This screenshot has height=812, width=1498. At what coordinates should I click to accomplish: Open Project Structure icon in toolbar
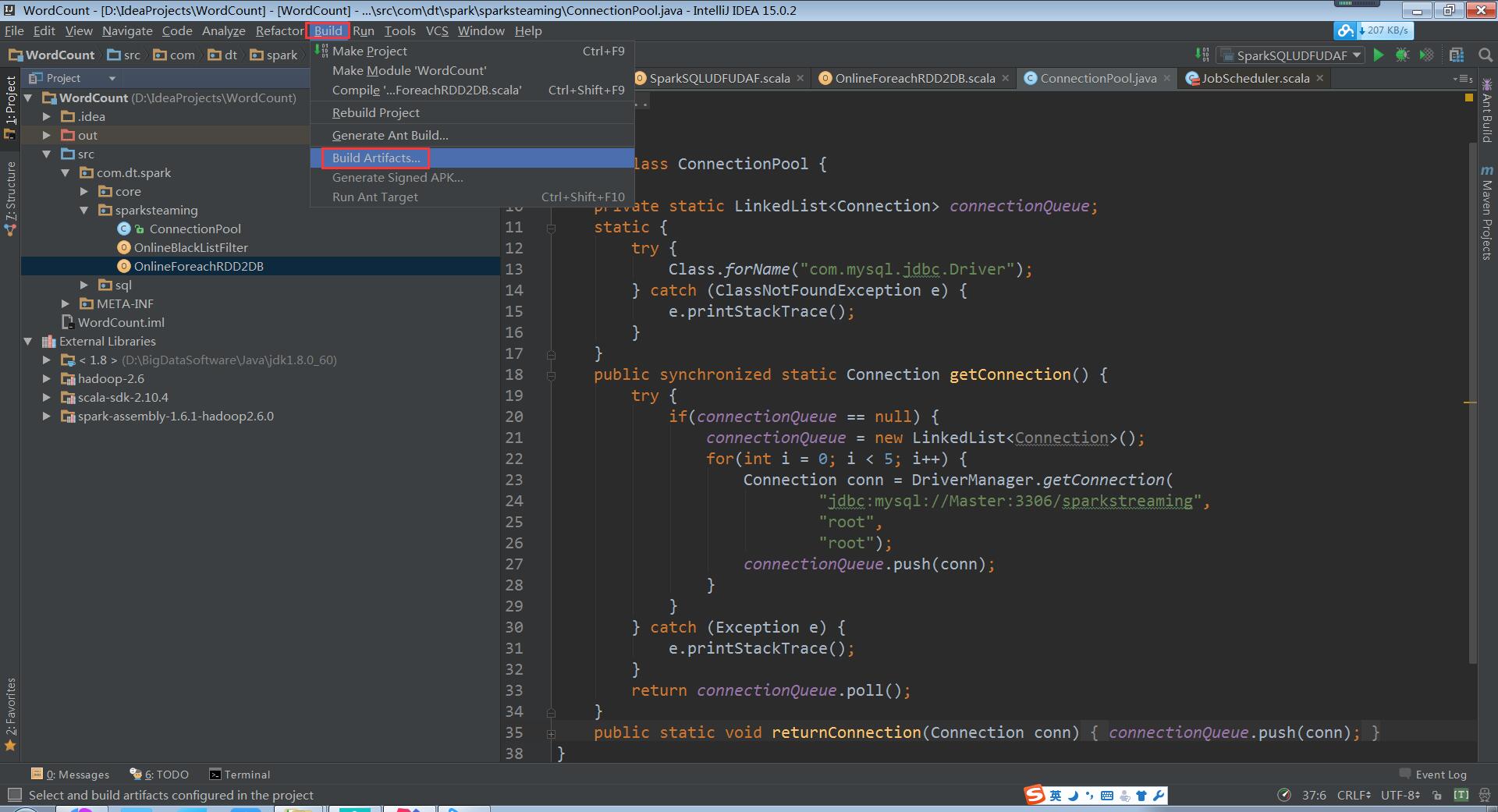tap(1457, 55)
